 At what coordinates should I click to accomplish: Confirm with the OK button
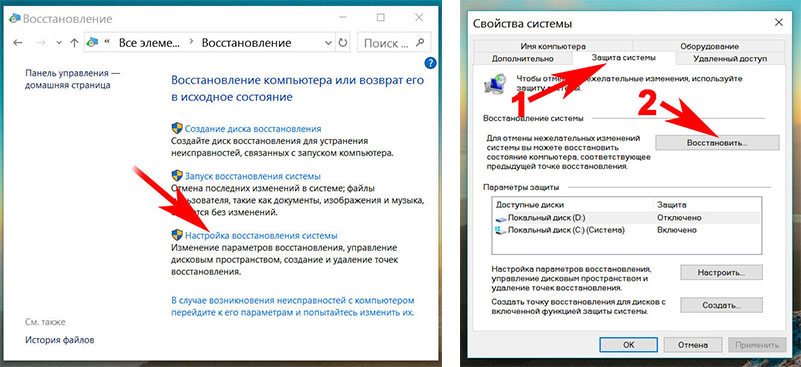click(x=628, y=345)
